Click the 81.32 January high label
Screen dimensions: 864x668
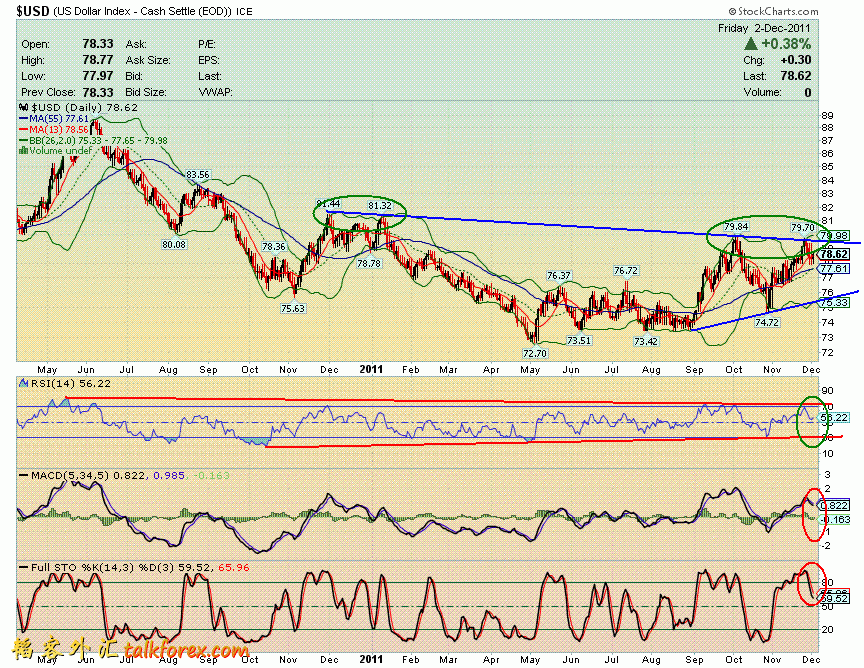click(380, 206)
